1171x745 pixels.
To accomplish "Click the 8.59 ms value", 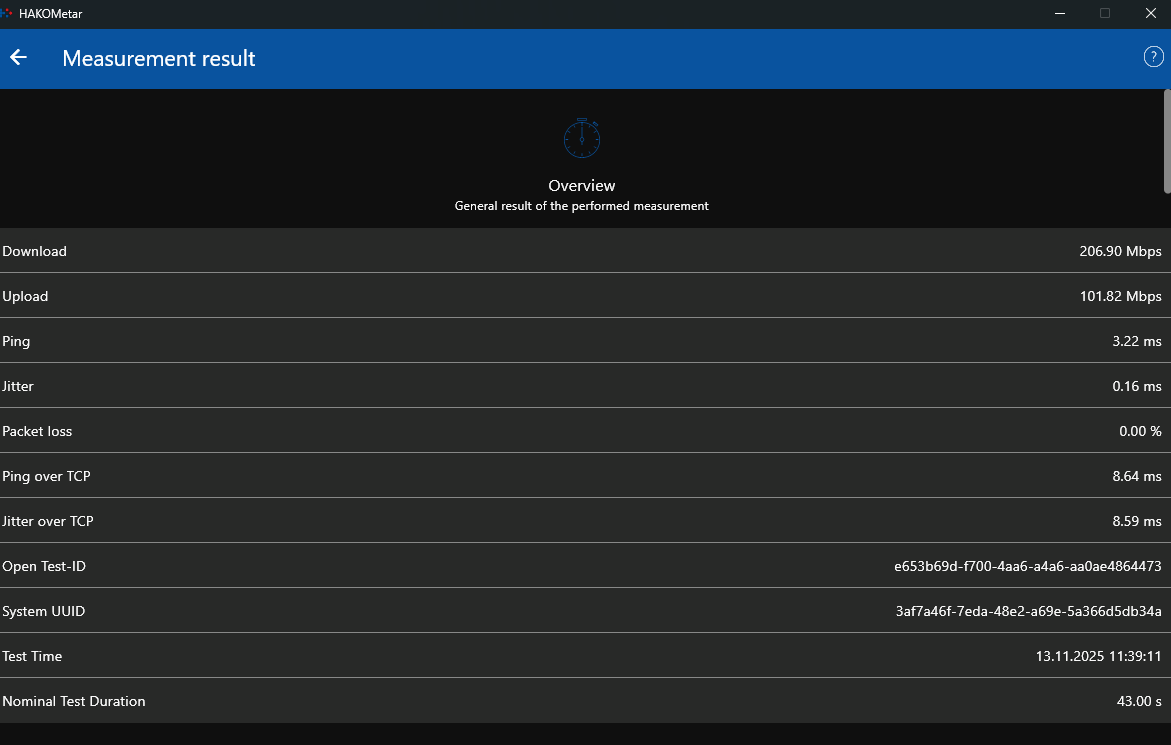I will [x=1137, y=521].
